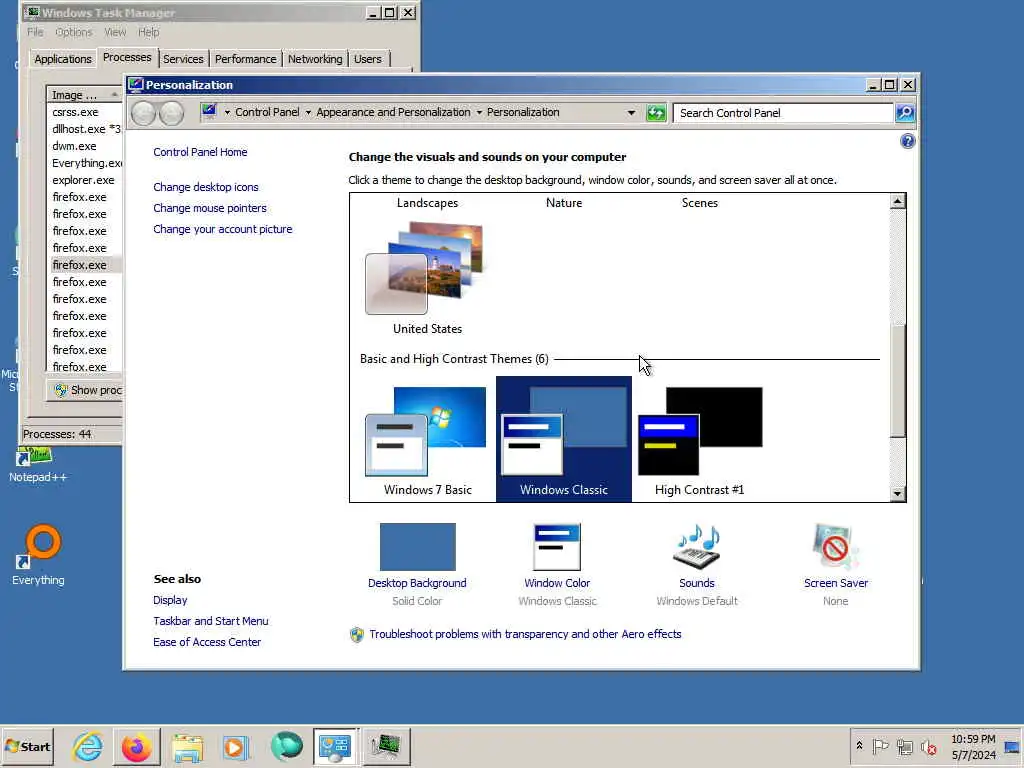Open Windows Explorer folder on taskbar
Viewport: 1024px width, 768px height.
pyautogui.click(x=187, y=746)
